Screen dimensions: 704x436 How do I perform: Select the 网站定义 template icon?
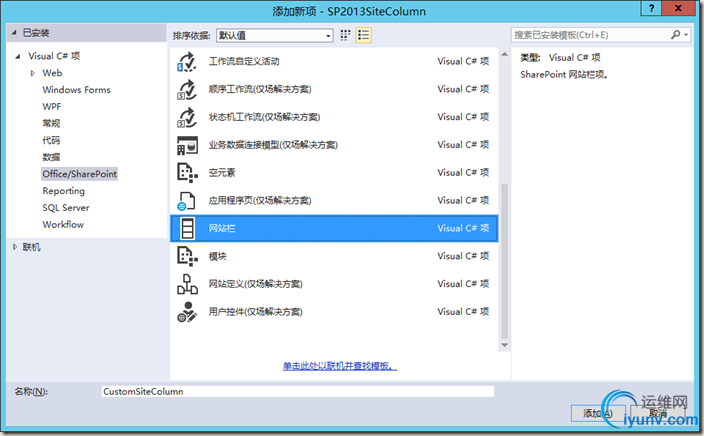pos(187,284)
